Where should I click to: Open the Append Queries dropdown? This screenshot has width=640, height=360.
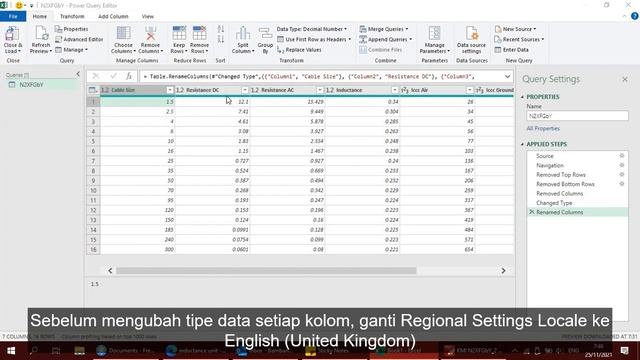coord(386,39)
